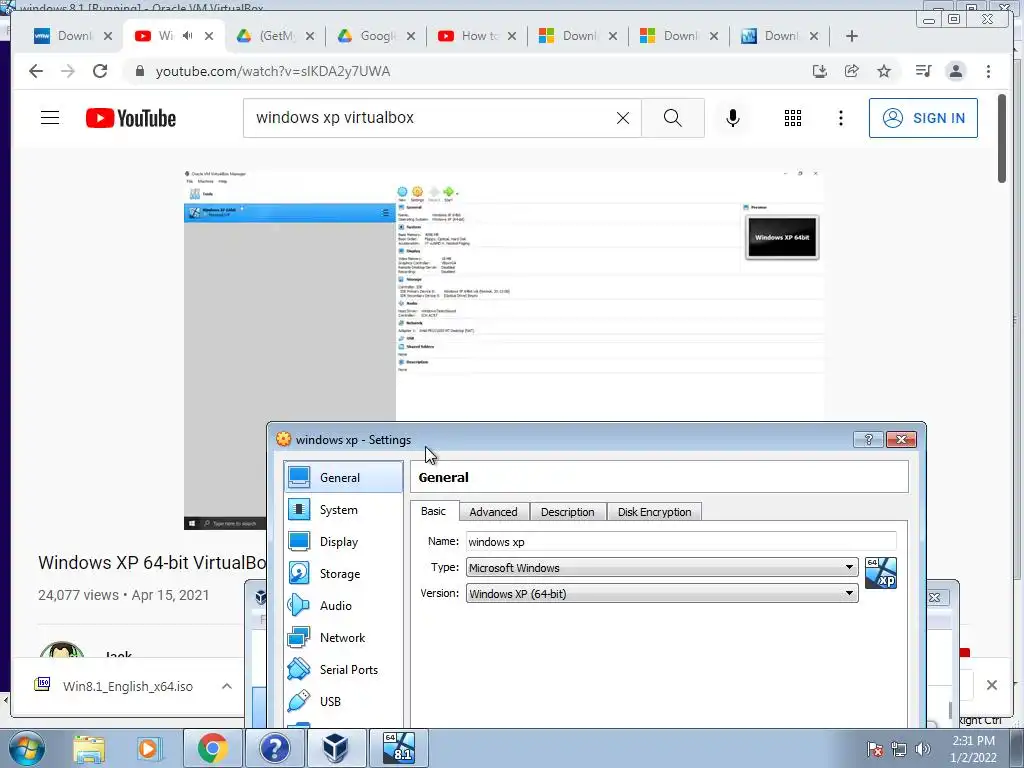
Task: Open the Windows 8.1 VM taskbar icon
Action: pos(399,748)
